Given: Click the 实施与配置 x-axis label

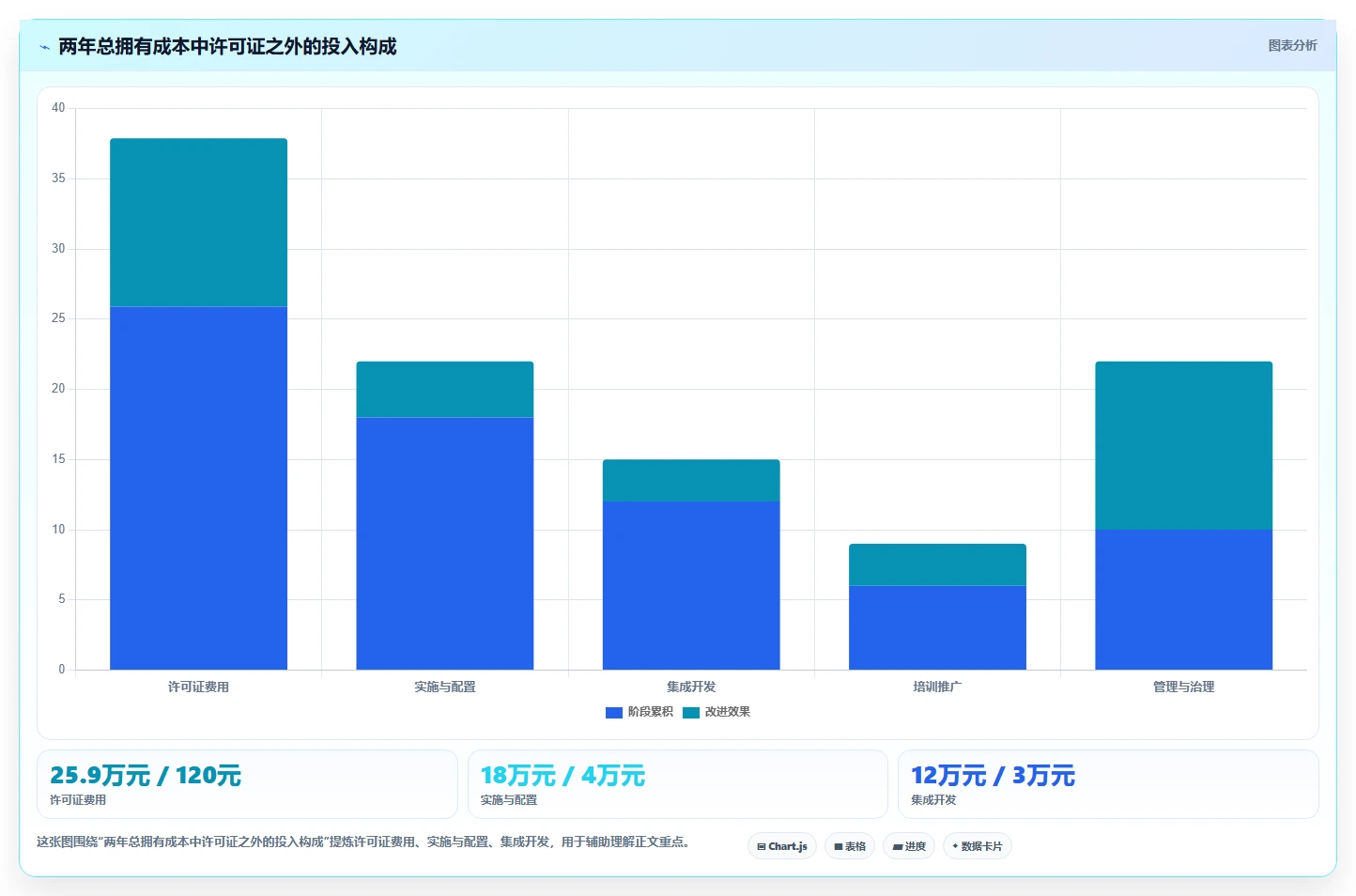Looking at the screenshot, I should click(x=445, y=687).
